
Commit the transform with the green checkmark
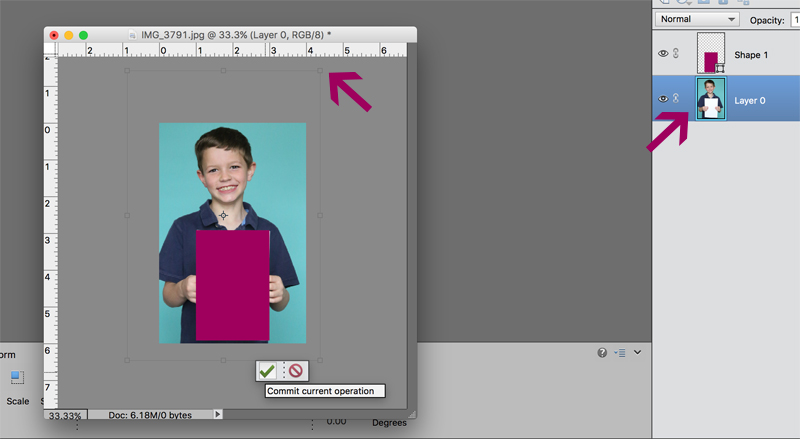pyautogui.click(x=267, y=371)
